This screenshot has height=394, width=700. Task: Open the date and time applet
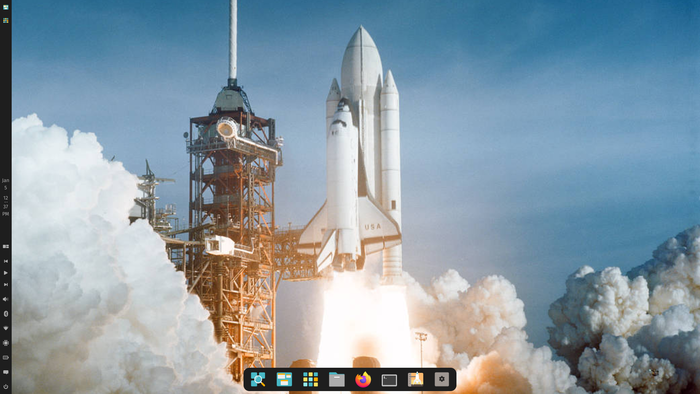[x=6, y=197]
